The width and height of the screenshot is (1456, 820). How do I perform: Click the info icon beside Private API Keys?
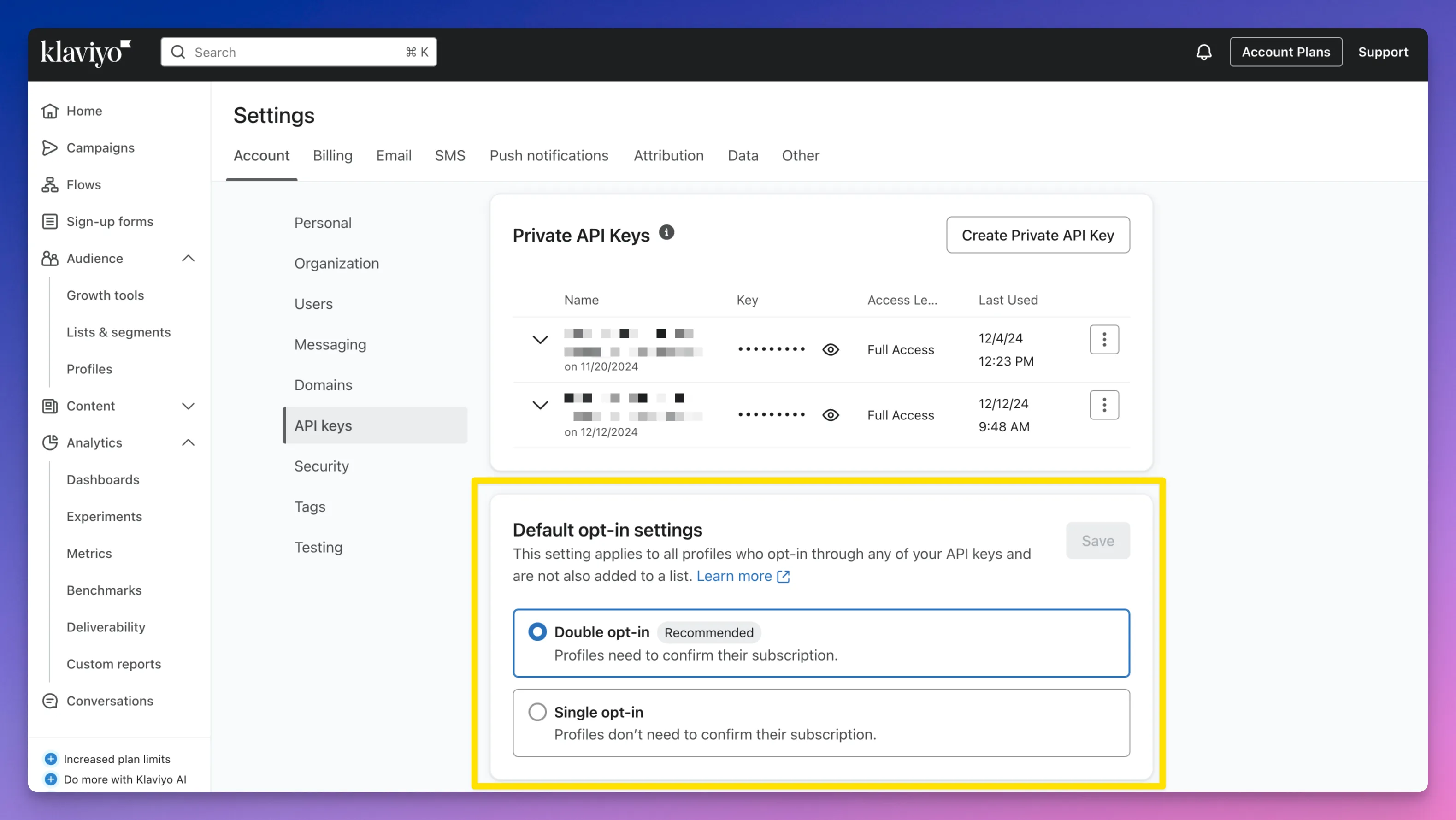click(x=666, y=232)
